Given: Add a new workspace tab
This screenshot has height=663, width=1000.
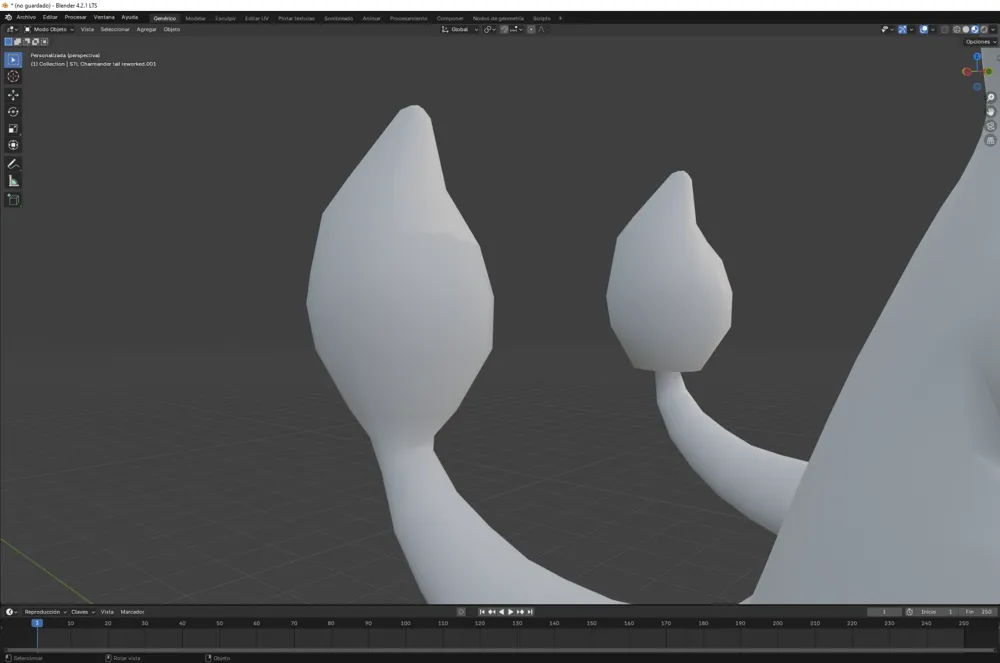Looking at the screenshot, I should 560,18.
